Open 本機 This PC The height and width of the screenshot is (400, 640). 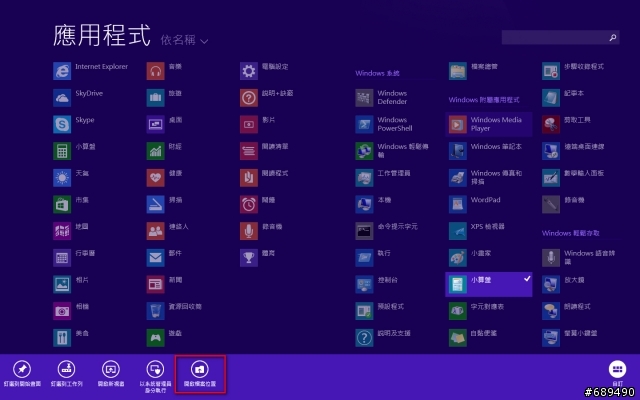(x=373, y=204)
